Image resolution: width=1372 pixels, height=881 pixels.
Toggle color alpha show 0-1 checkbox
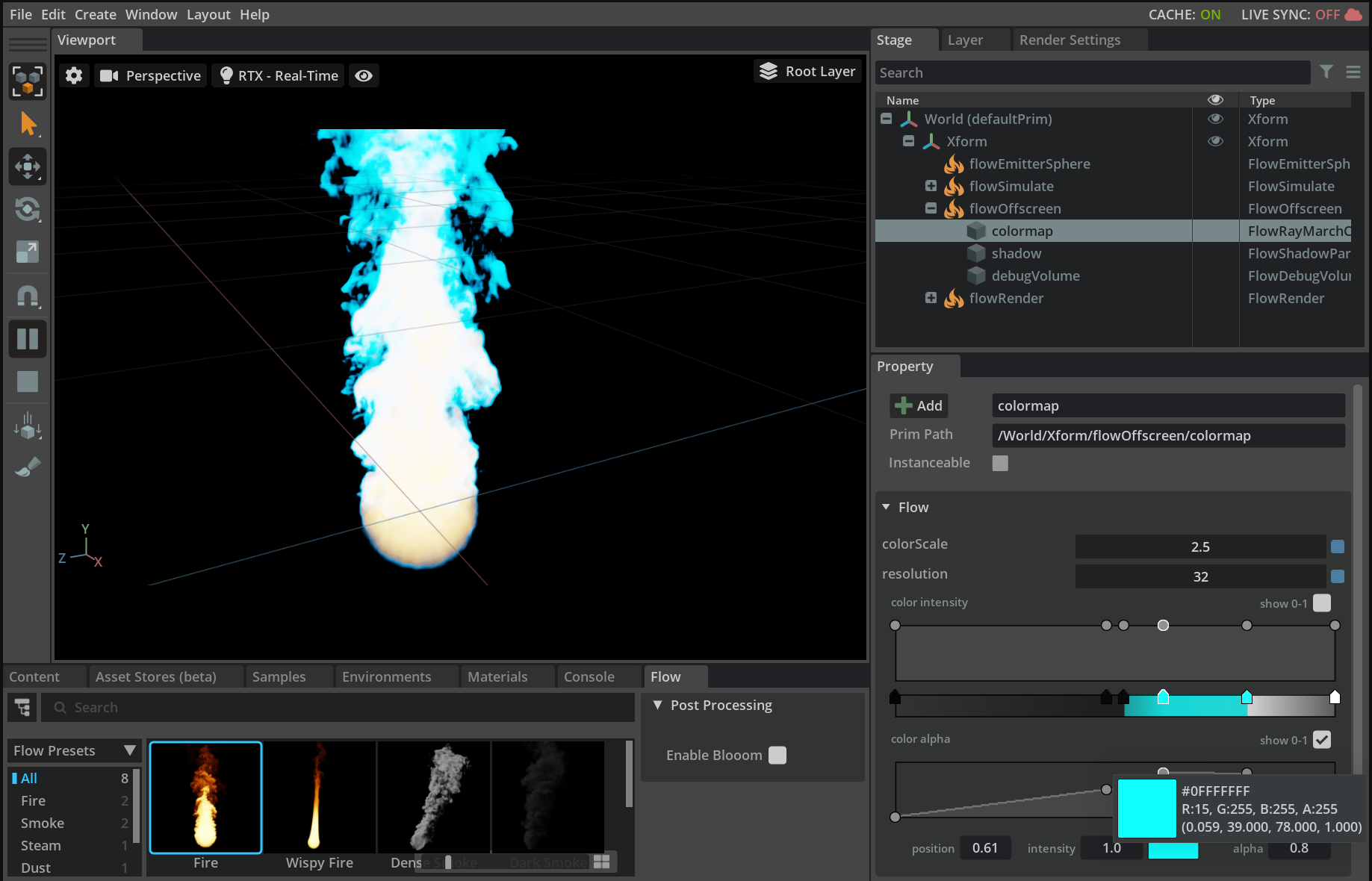click(1322, 740)
